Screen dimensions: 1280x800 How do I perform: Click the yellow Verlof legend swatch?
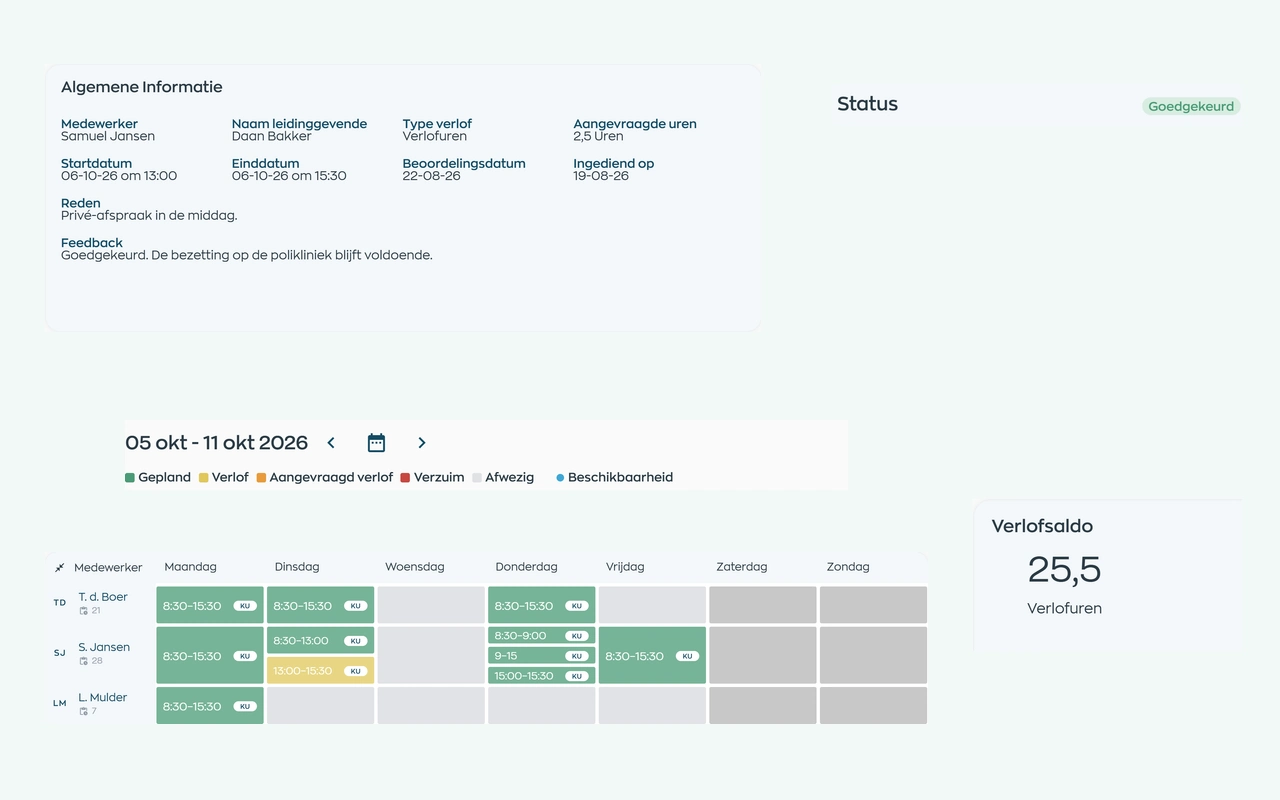pos(204,478)
